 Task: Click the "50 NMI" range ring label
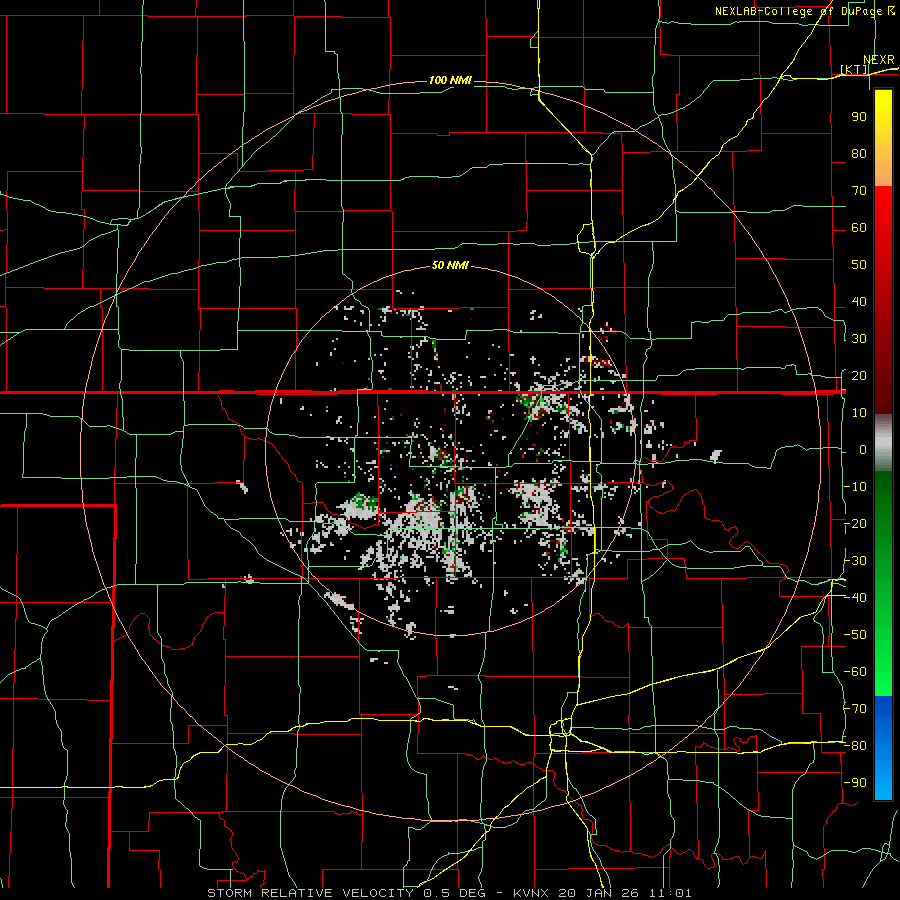pos(450,265)
